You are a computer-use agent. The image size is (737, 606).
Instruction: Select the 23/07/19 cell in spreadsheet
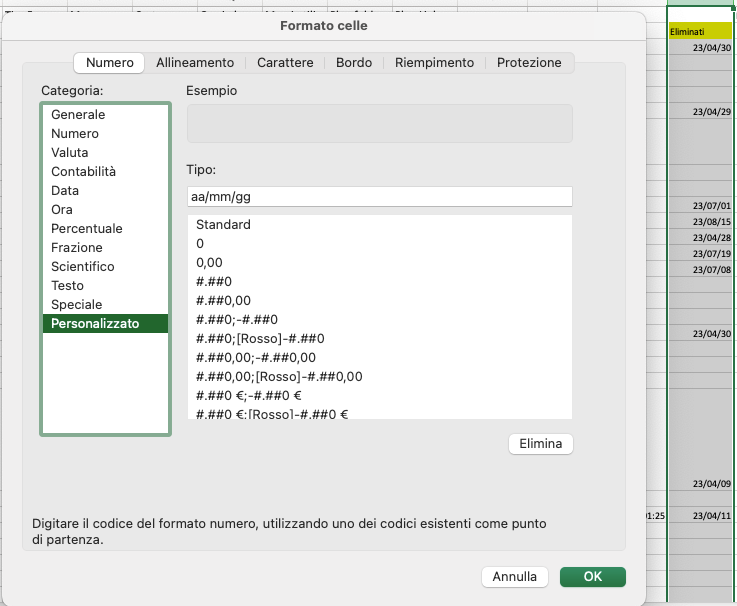pos(700,254)
